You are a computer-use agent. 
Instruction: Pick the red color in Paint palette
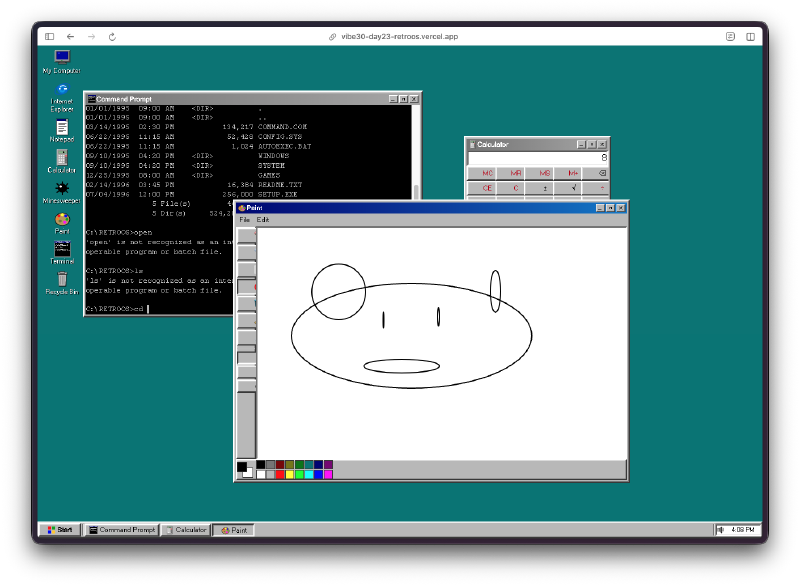(x=280, y=474)
